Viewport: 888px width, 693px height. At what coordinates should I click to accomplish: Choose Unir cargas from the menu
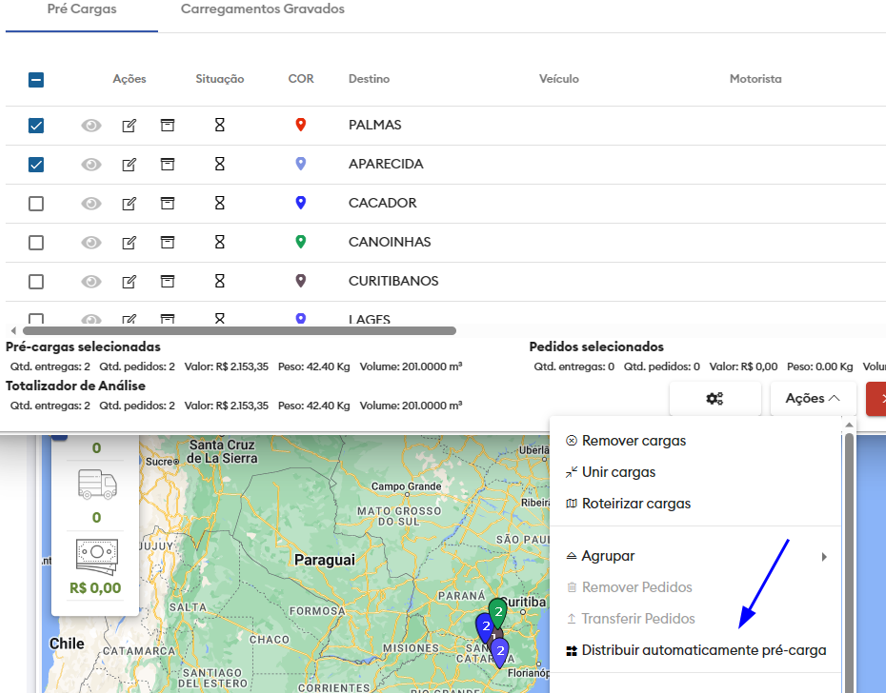pos(618,472)
